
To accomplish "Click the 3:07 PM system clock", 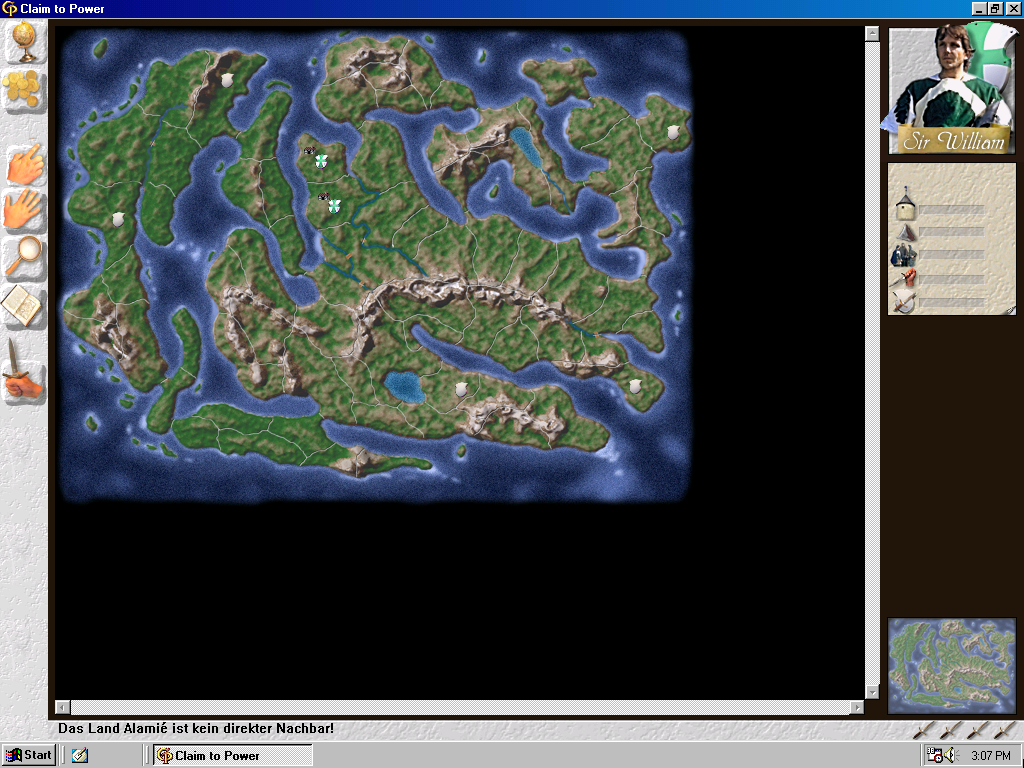I will click(x=991, y=756).
